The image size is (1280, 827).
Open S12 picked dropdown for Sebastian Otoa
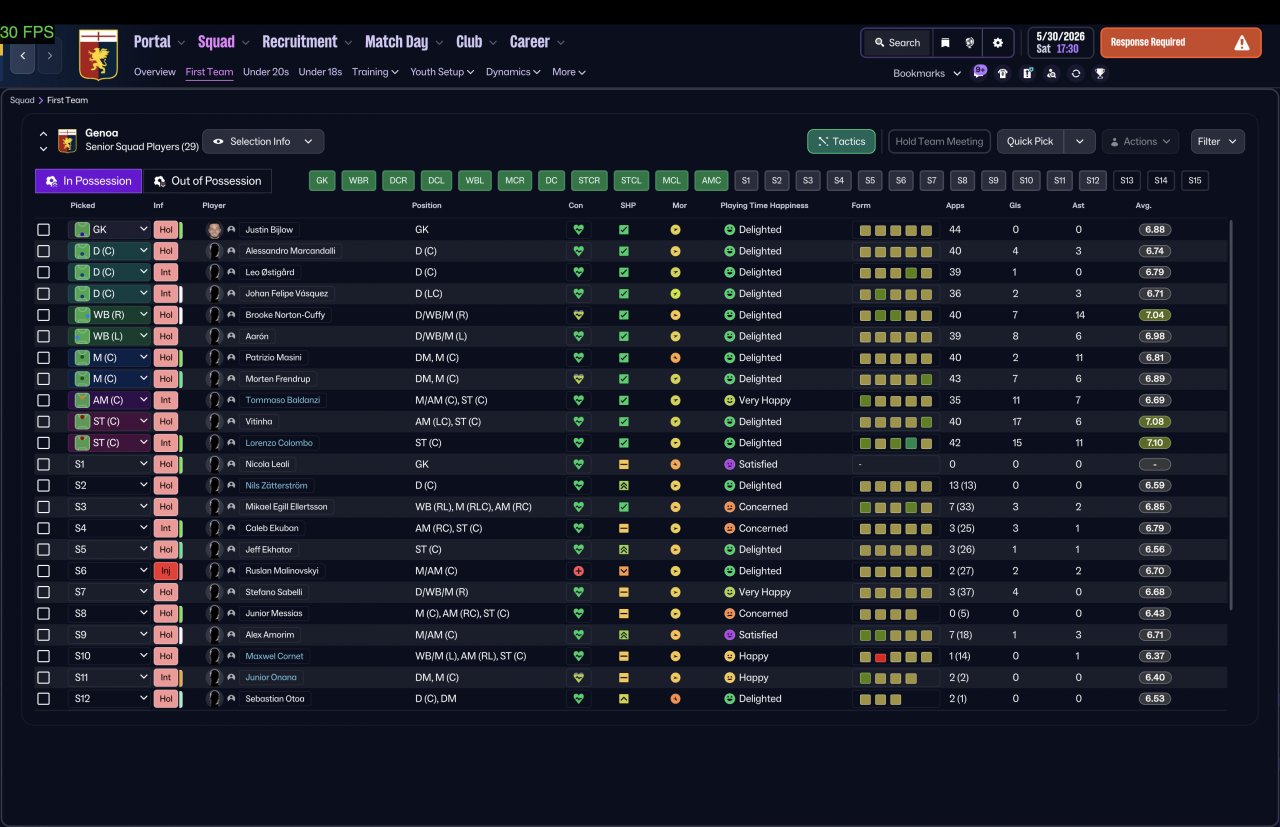click(x=109, y=699)
